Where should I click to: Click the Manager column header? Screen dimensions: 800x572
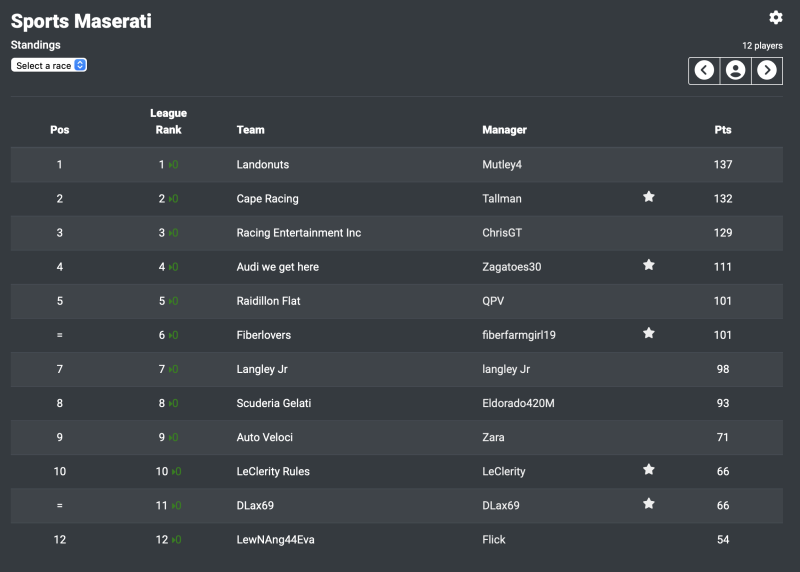(x=505, y=130)
